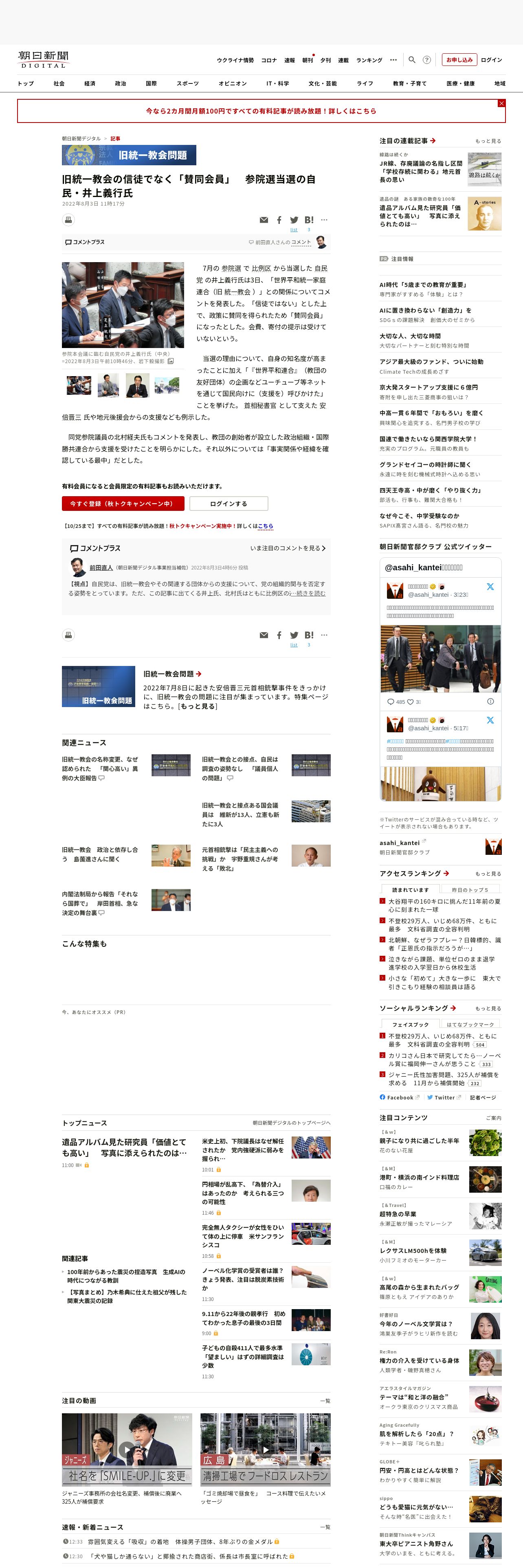Viewport: 523px width, 1568px height.
Task: Open スポーツ section in navigation
Action: [x=187, y=83]
